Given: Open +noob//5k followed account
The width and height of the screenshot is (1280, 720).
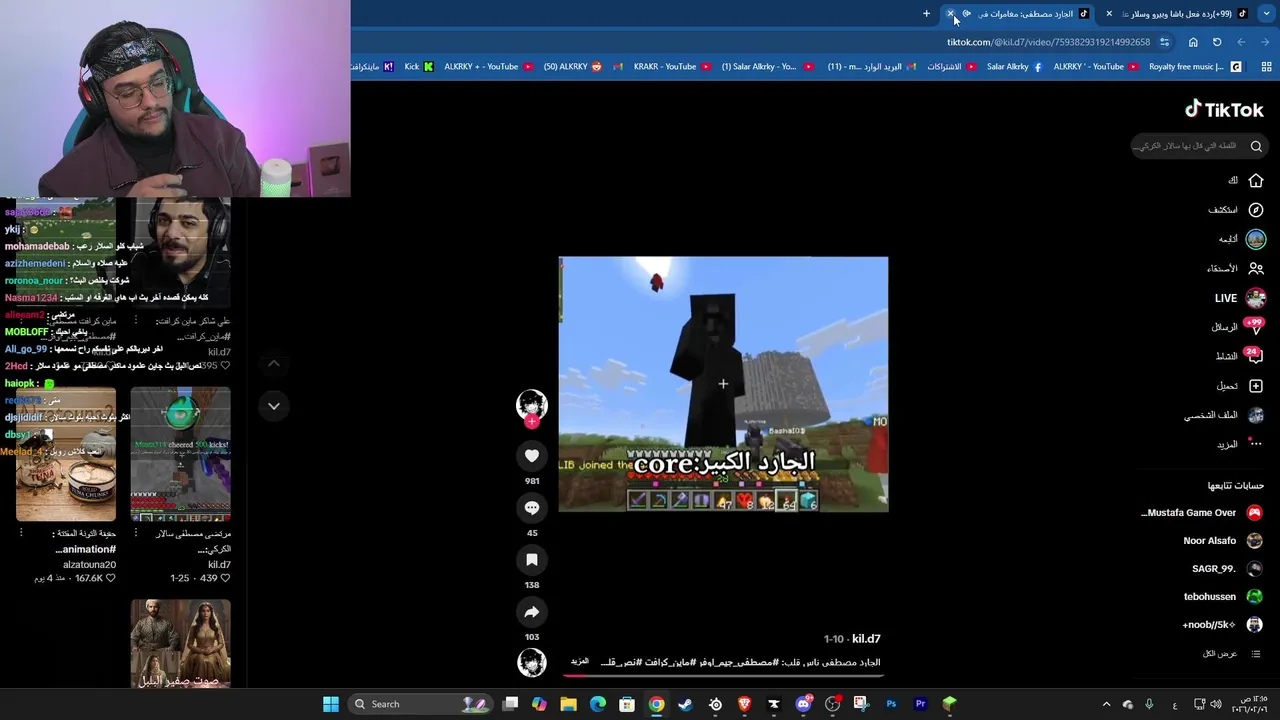Looking at the screenshot, I should [1223, 625].
